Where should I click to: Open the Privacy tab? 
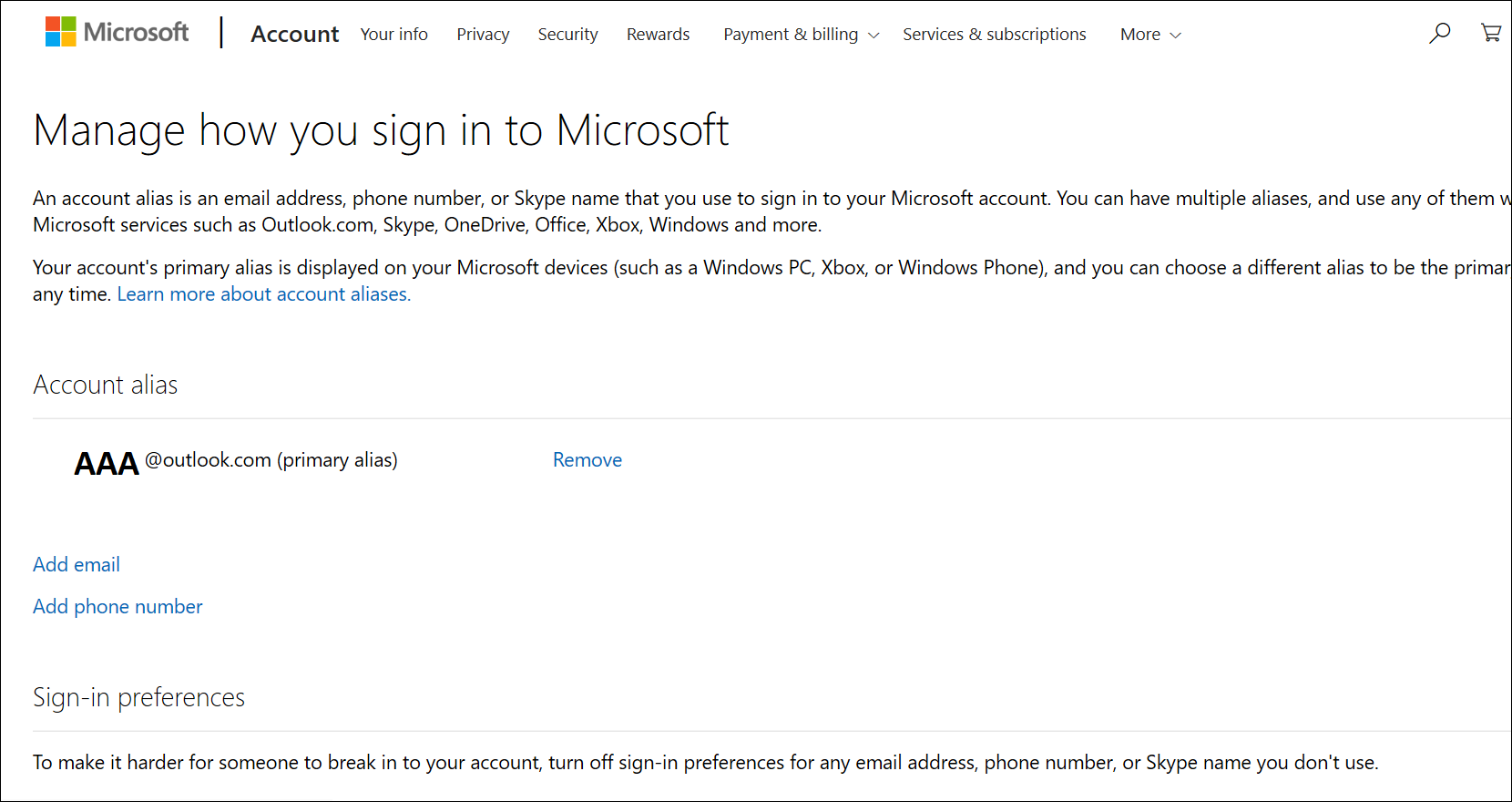(483, 34)
